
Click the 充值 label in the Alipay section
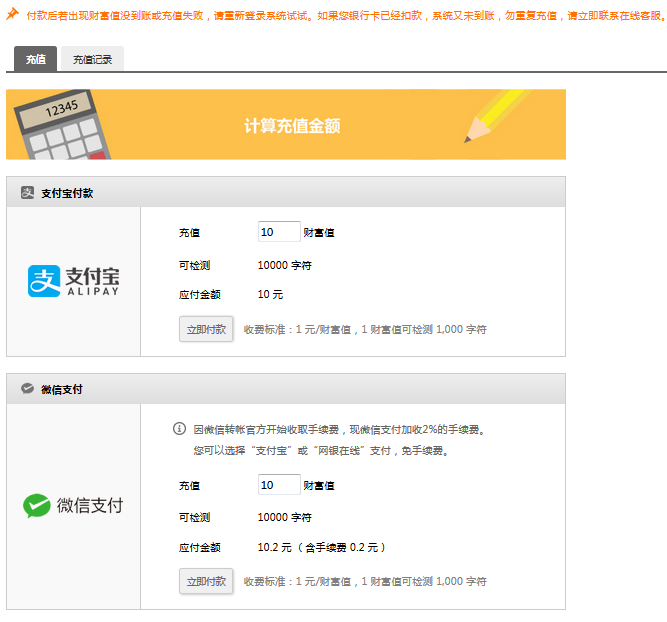tap(189, 232)
